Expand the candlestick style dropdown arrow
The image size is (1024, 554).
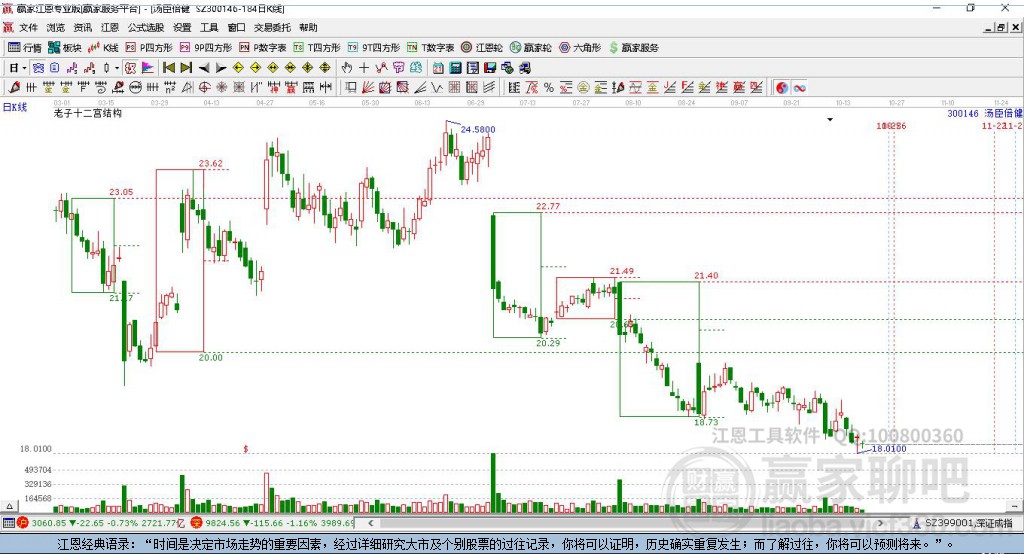pos(117,68)
